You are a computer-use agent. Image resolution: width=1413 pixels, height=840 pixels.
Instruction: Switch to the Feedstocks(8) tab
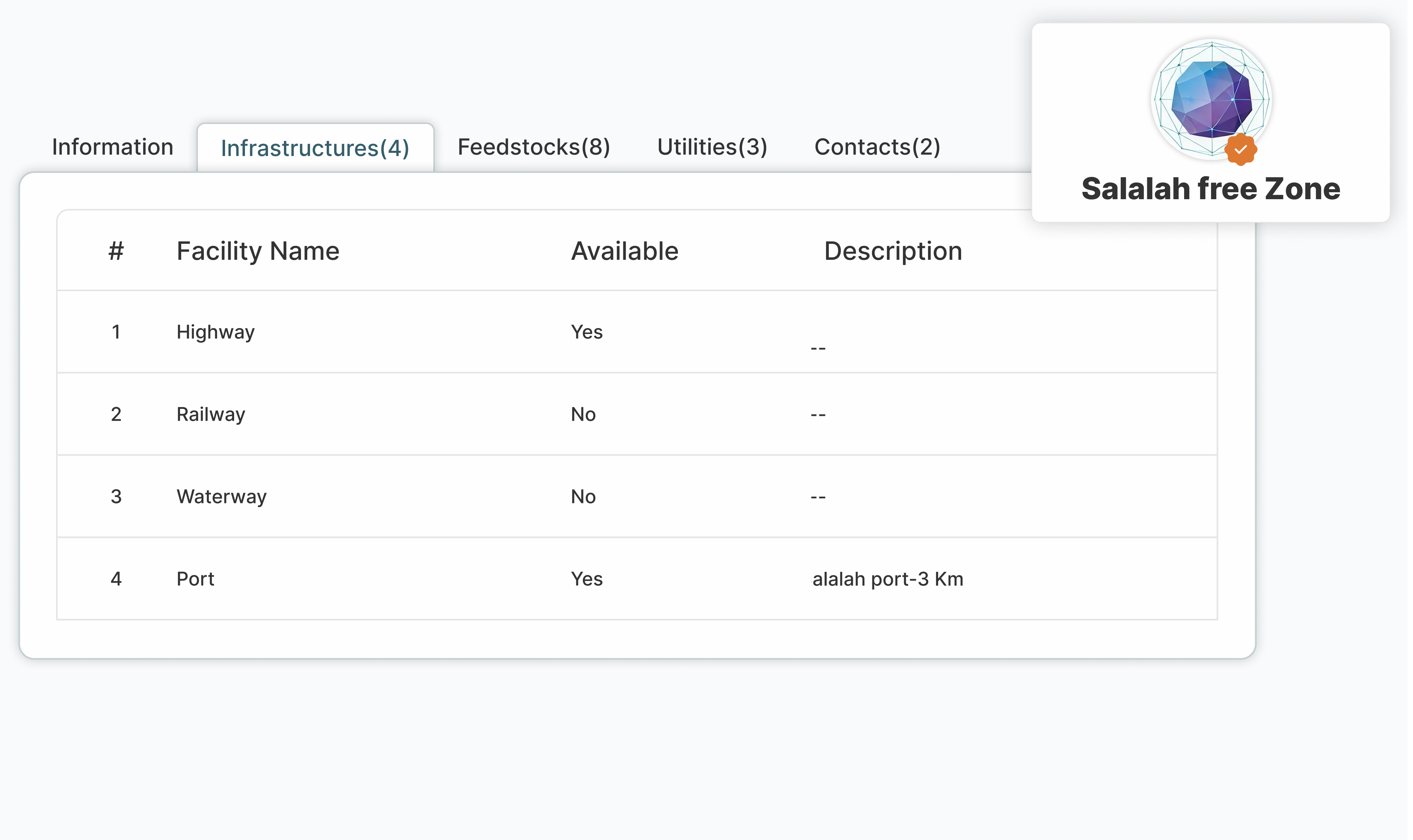534,147
